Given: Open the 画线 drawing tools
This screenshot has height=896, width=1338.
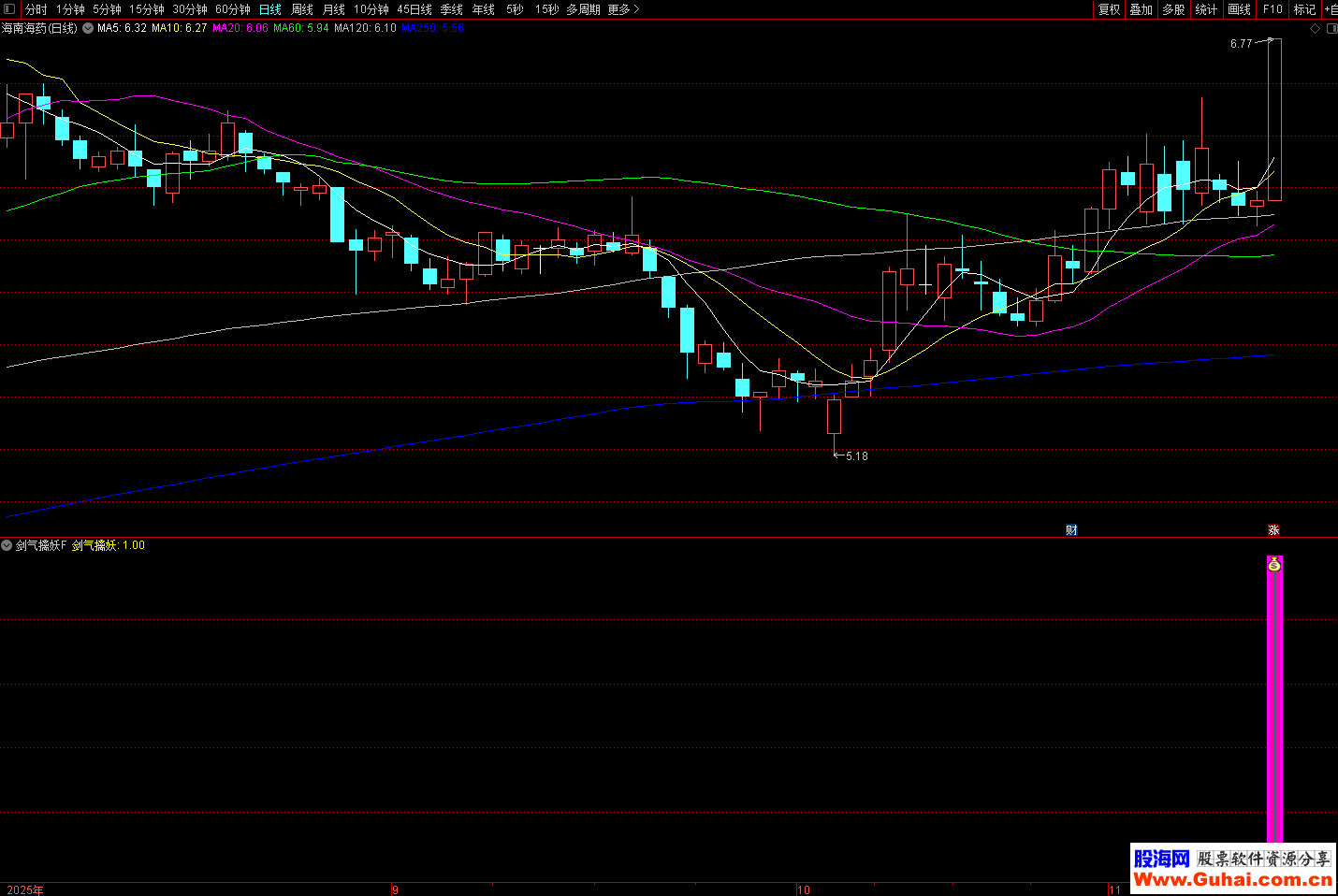Looking at the screenshot, I should pos(1239,9).
